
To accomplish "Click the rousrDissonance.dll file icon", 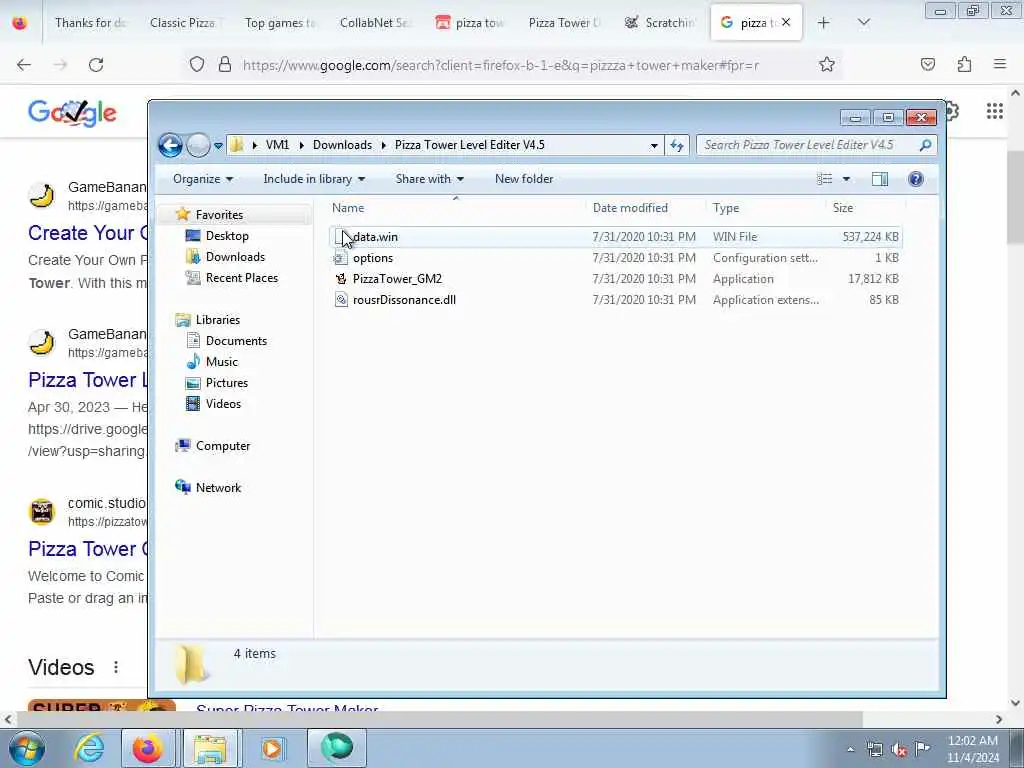I will pos(341,300).
